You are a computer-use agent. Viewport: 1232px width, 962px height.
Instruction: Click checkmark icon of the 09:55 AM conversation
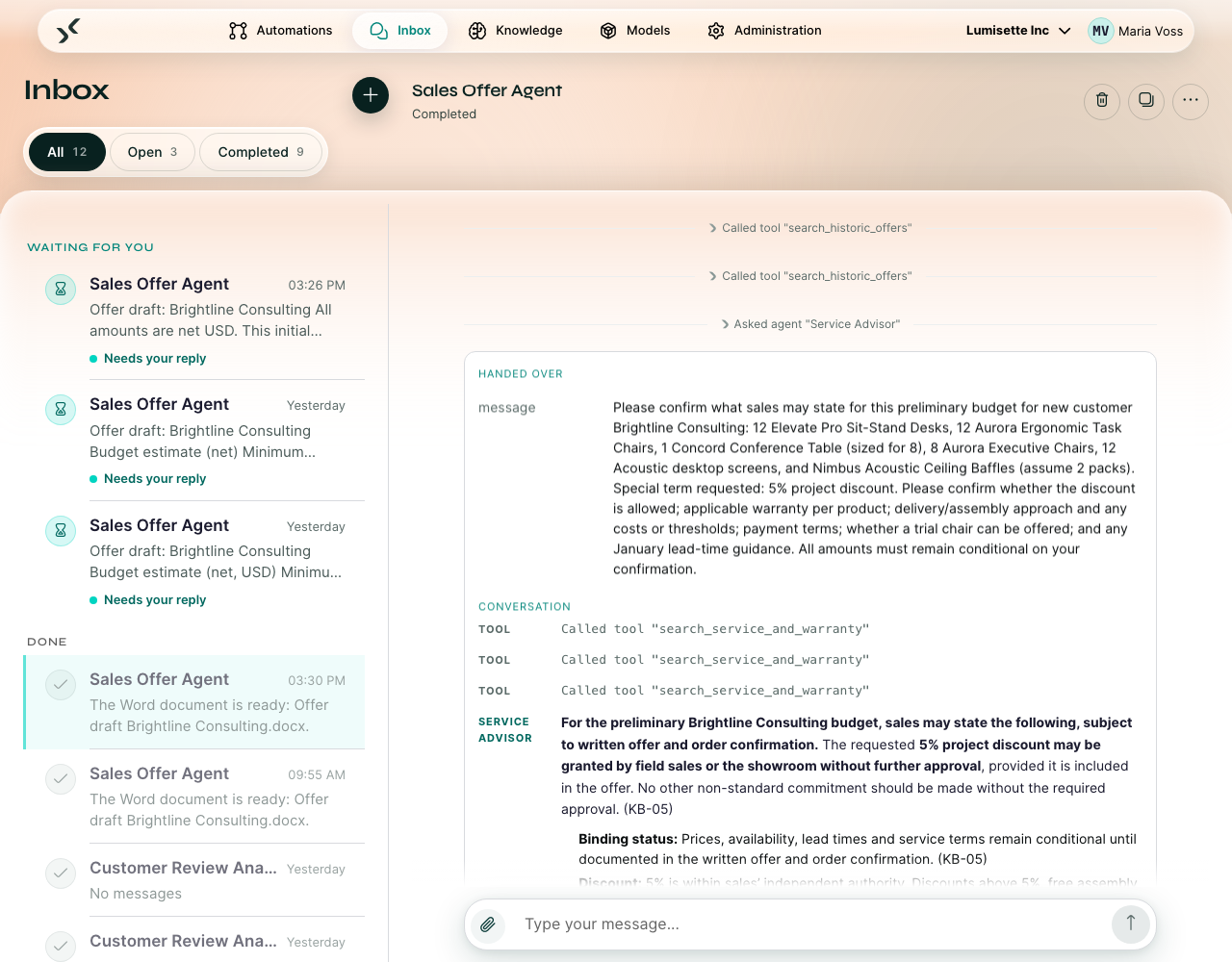pos(61,778)
